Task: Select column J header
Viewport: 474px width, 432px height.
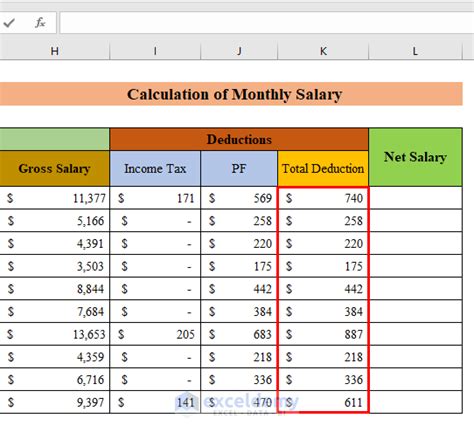Action: point(239,51)
